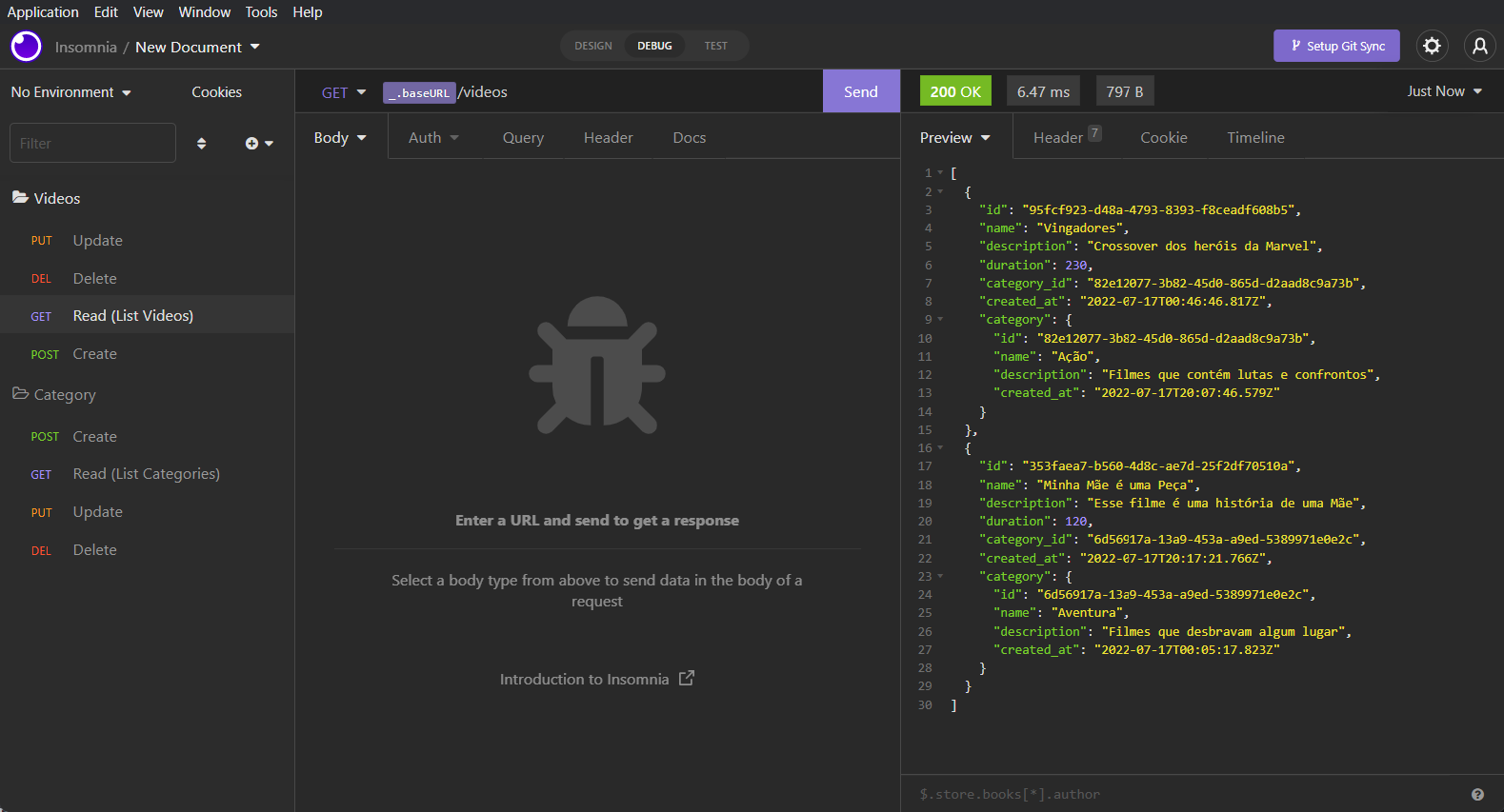1504x812 pixels.
Task: Open the GET method dropdown
Action: pyautogui.click(x=344, y=92)
